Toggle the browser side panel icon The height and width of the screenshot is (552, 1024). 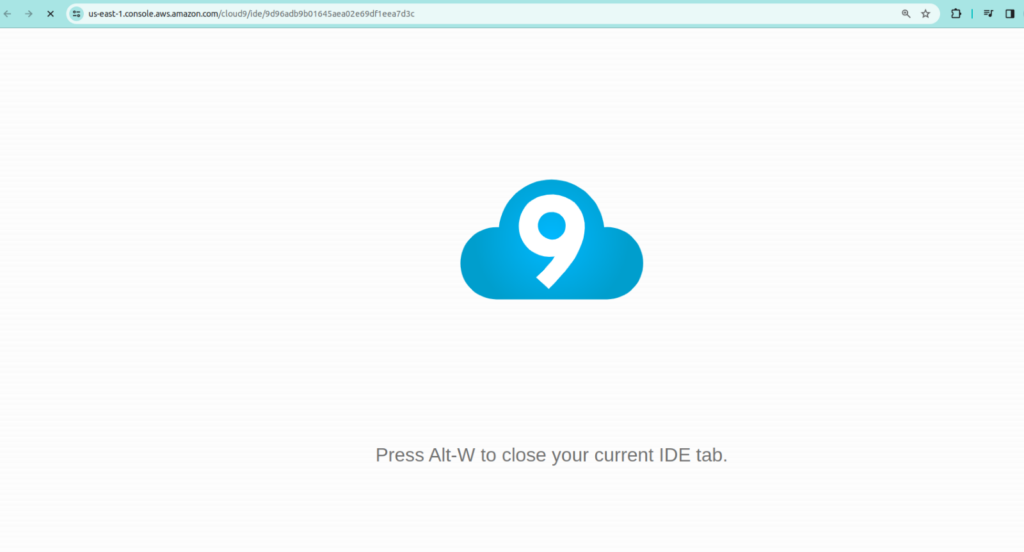point(1010,14)
